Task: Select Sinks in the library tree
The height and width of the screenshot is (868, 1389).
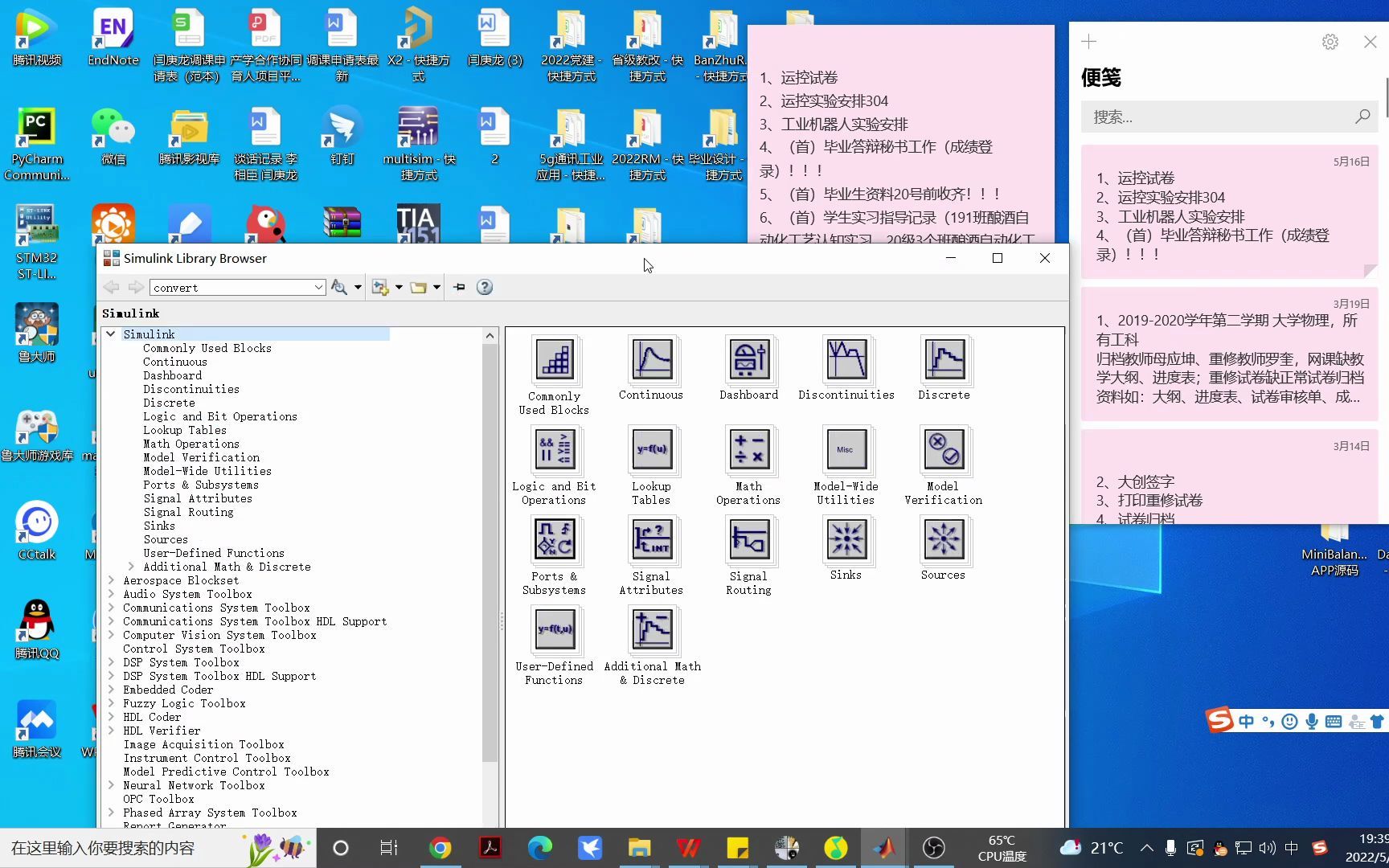Action: pyautogui.click(x=158, y=526)
